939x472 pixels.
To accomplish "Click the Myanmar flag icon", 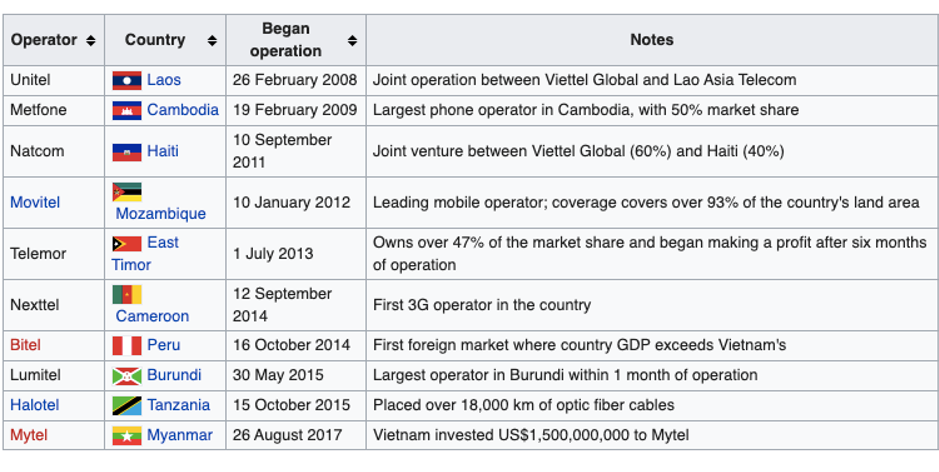I will pos(126,436).
